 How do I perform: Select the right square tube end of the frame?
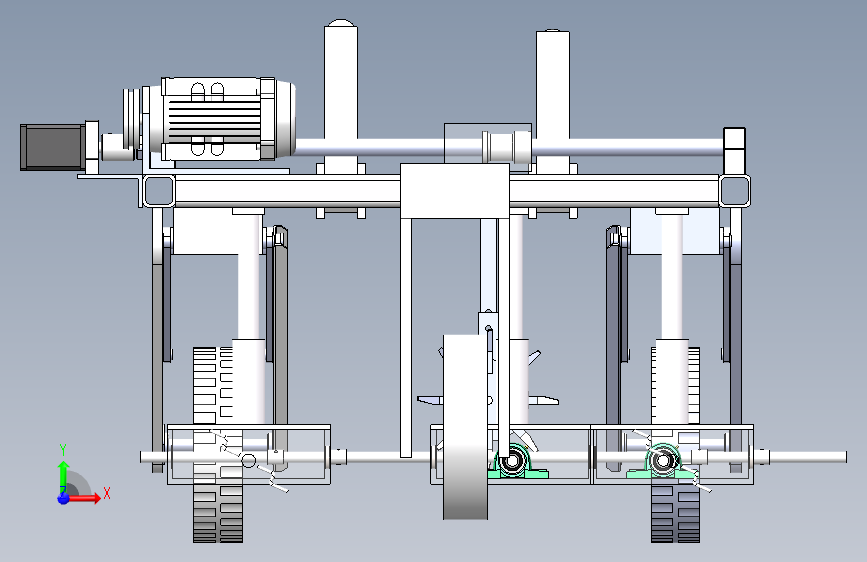point(734,191)
